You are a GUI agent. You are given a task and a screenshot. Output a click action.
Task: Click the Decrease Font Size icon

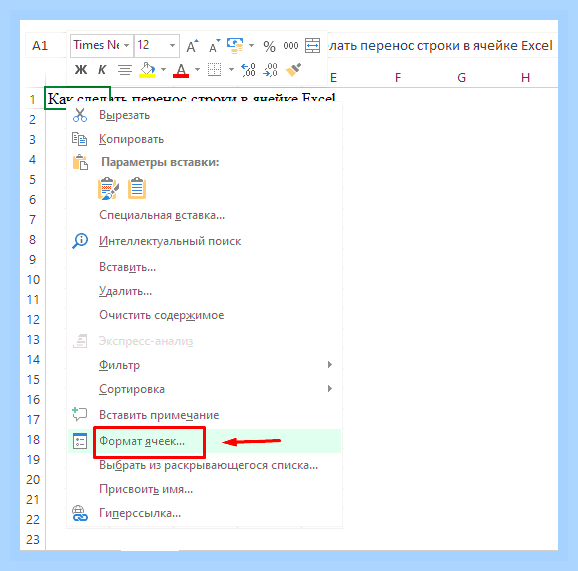[214, 46]
